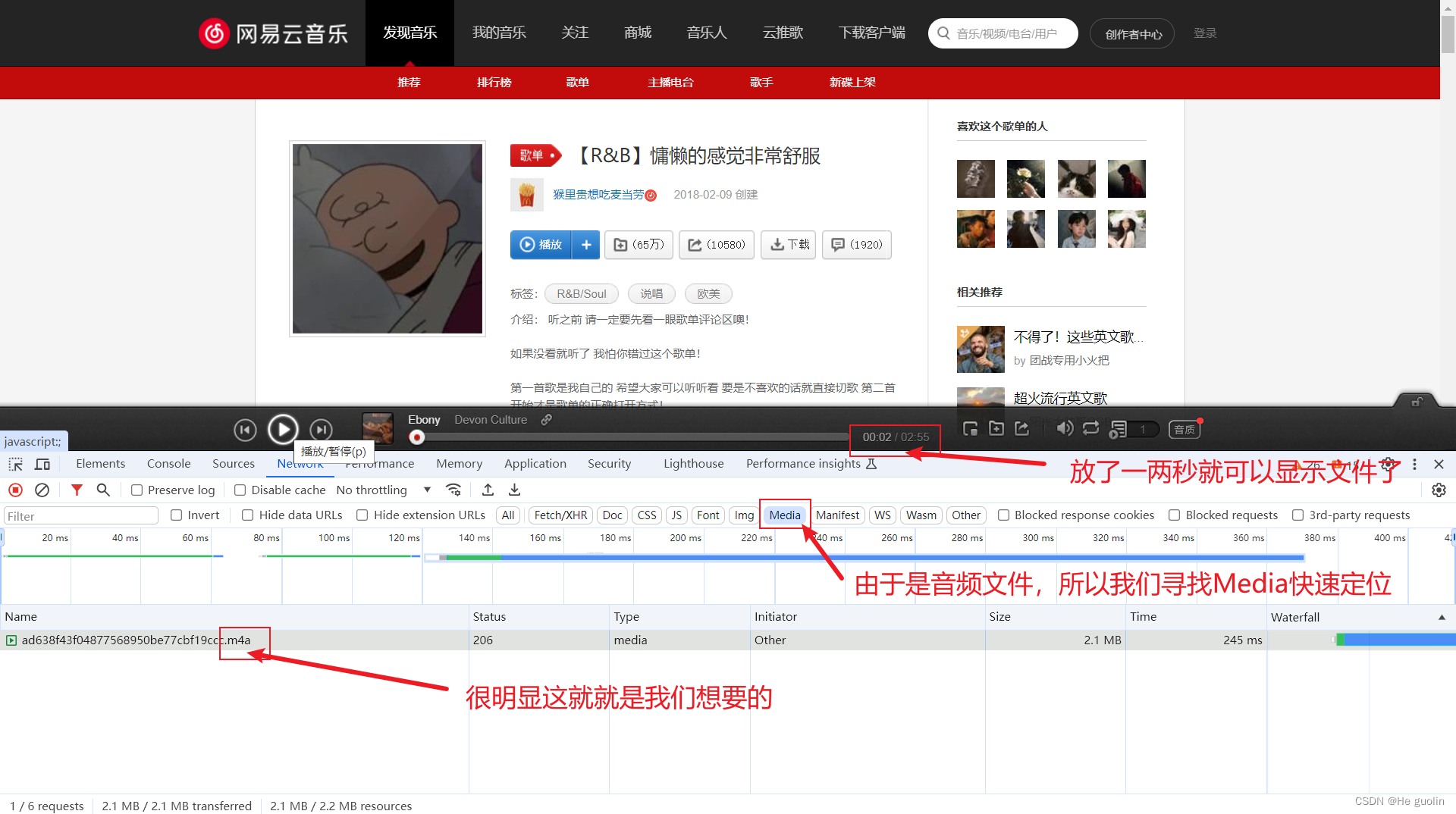Screen dimensions: 1456x814
Task: Click the share (10580) button
Action: 716,245
